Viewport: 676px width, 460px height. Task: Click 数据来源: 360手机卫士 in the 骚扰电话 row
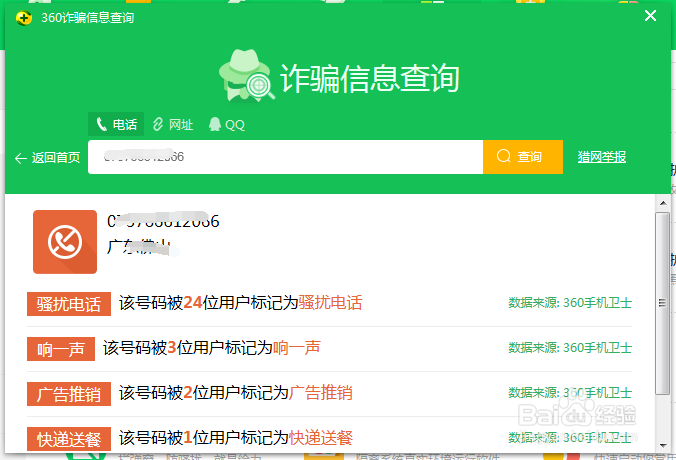570,303
